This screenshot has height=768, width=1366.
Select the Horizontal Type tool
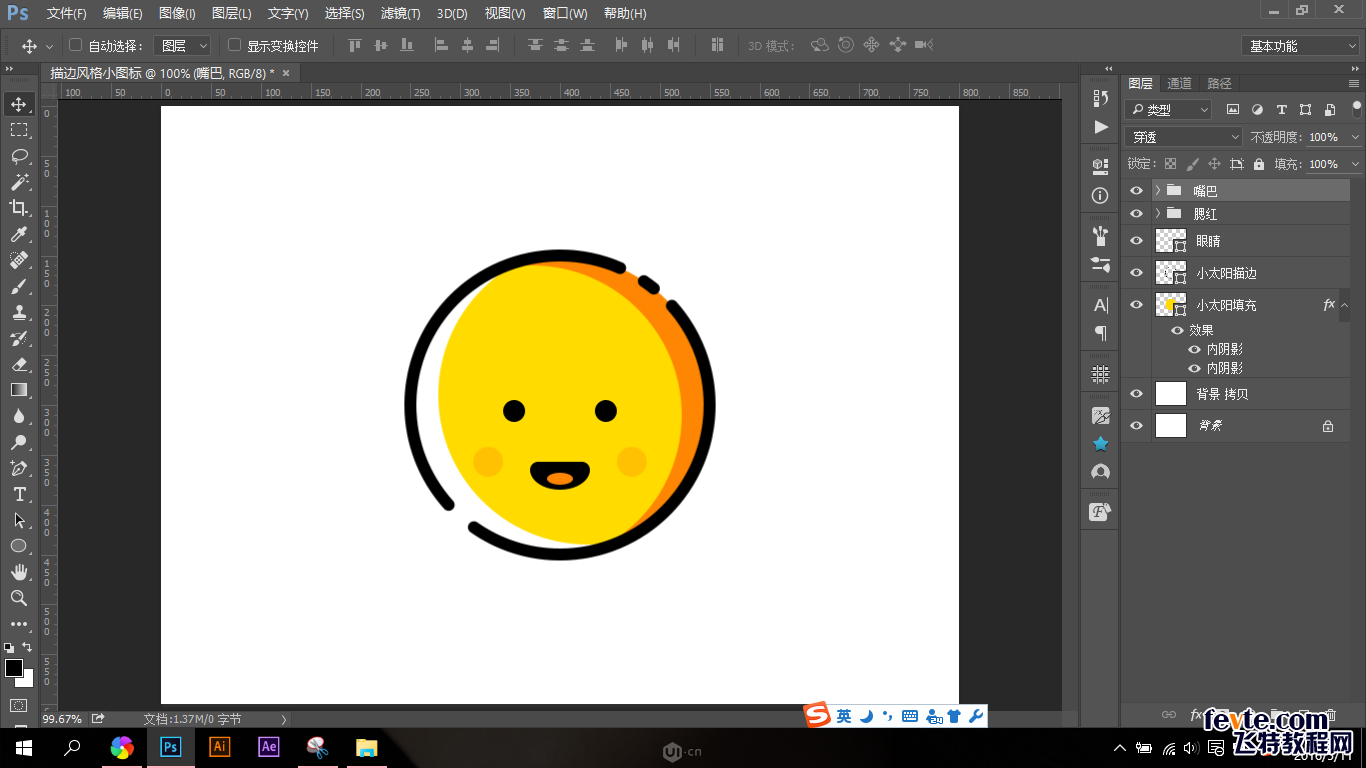[19, 494]
